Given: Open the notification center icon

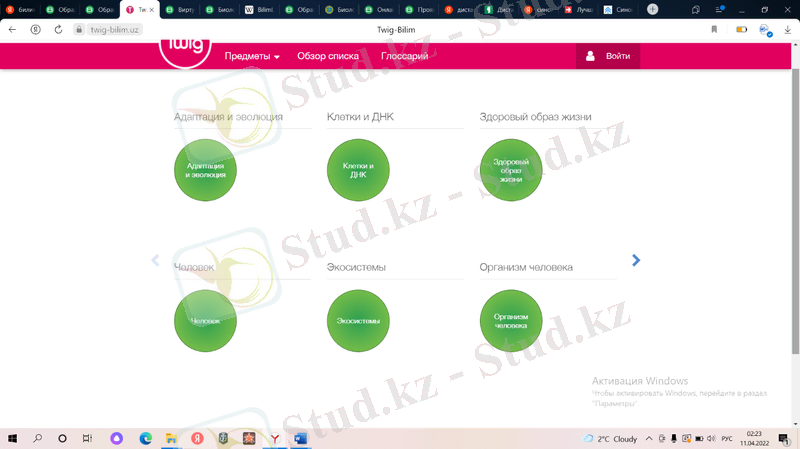Looking at the screenshot, I should (784, 438).
